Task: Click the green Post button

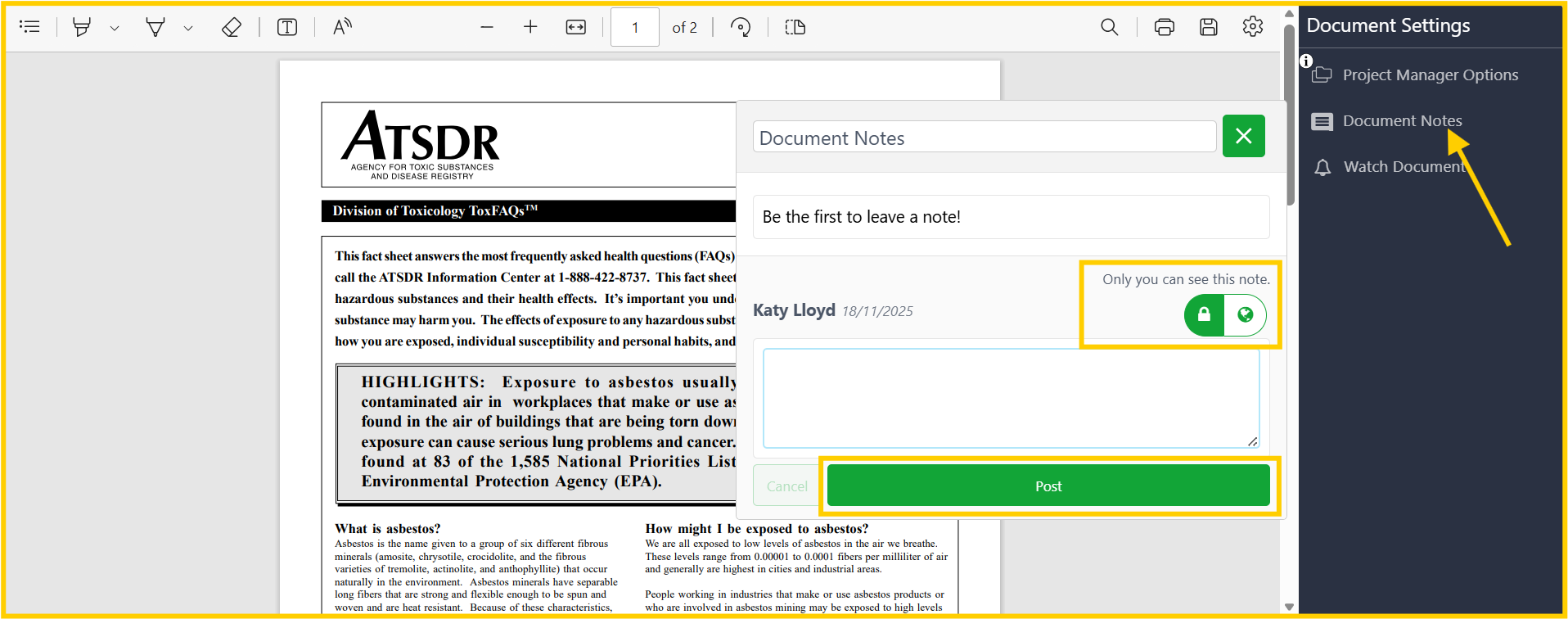Action: 1048,486
